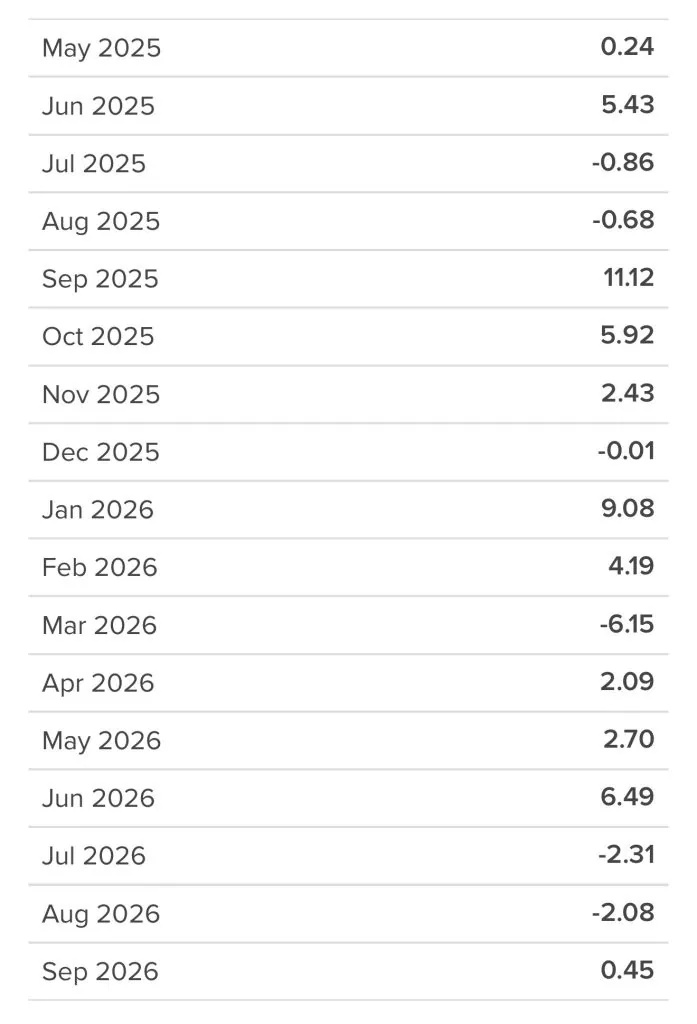Click the 2.70 value for May 2026
The width and height of the screenshot is (697, 1024).
(x=628, y=739)
